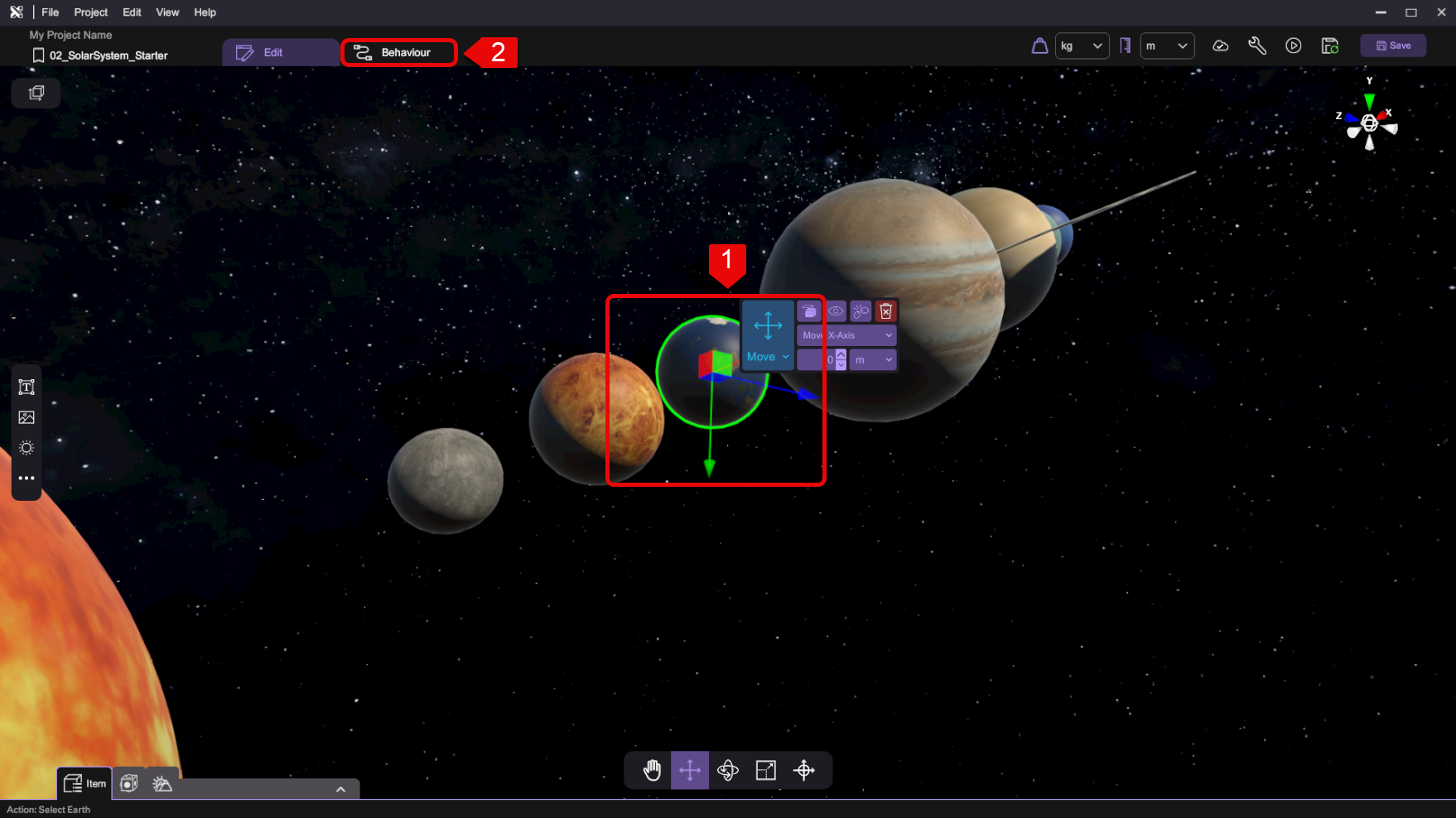This screenshot has height=818, width=1456.
Task: Open the environment landscape panel tab
Action: click(162, 783)
